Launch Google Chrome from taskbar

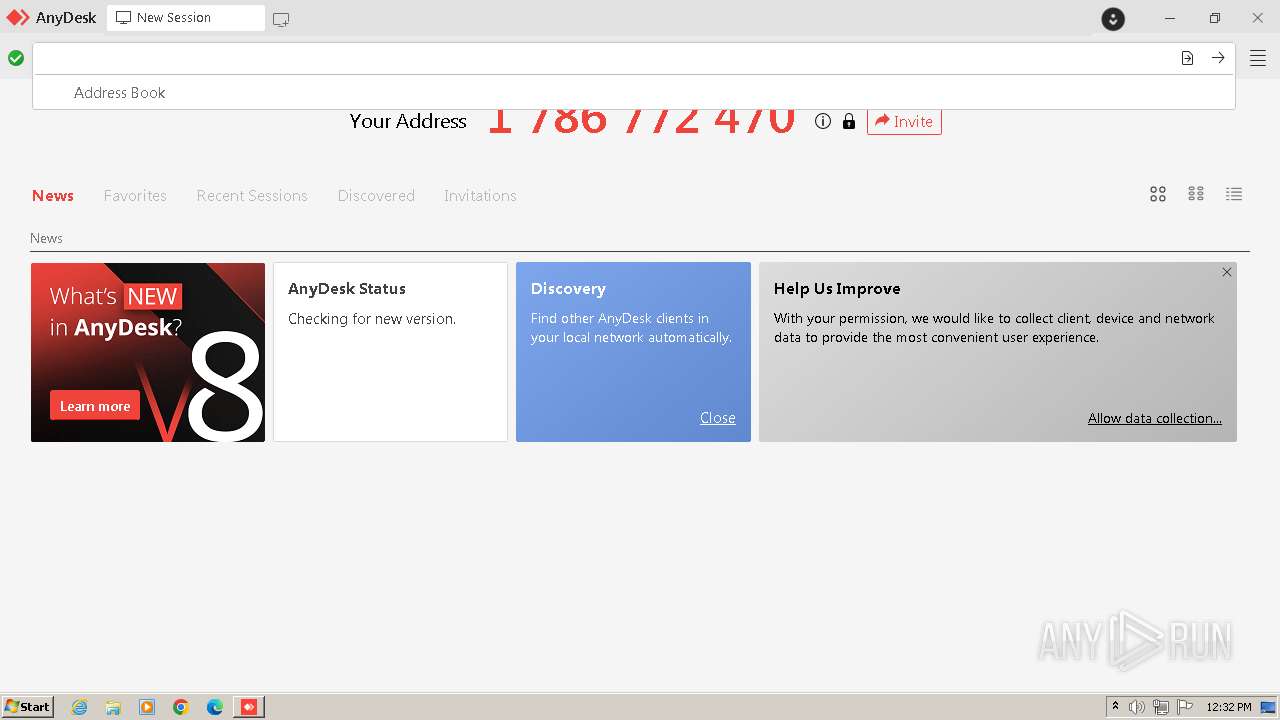[181, 707]
